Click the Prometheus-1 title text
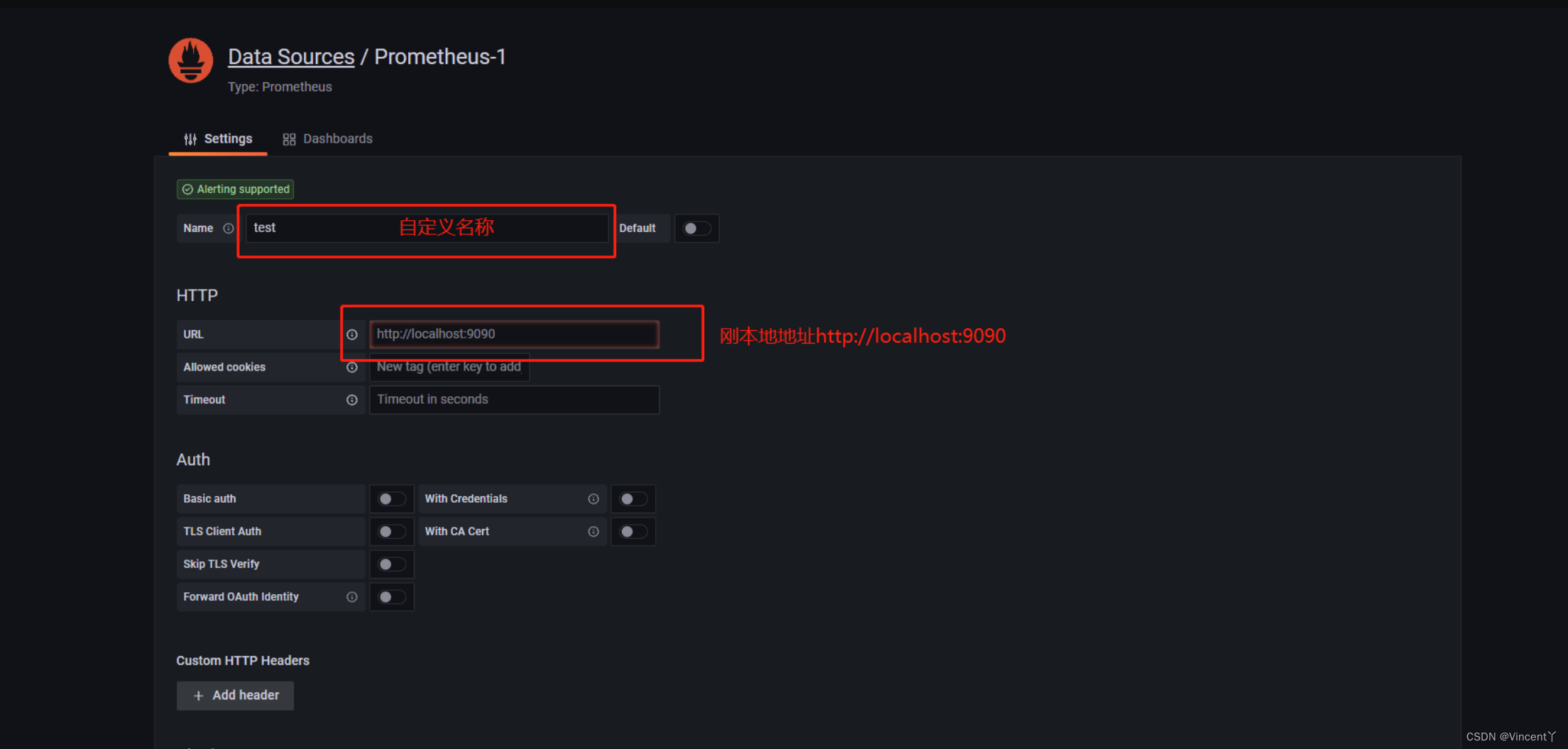Screen dimensions: 1568x749 point(440,57)
